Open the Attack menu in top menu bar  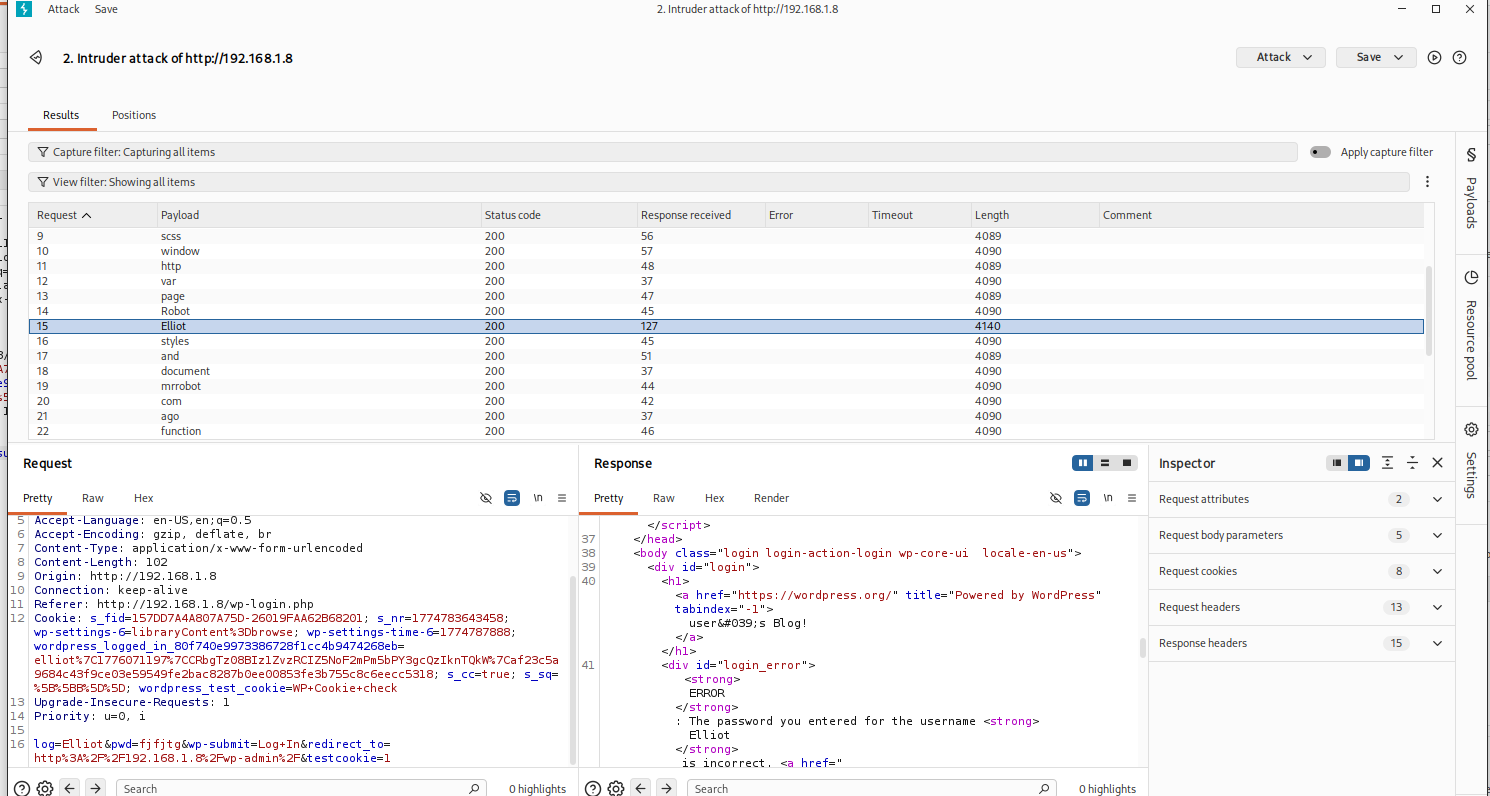click(x=63, y=9)
